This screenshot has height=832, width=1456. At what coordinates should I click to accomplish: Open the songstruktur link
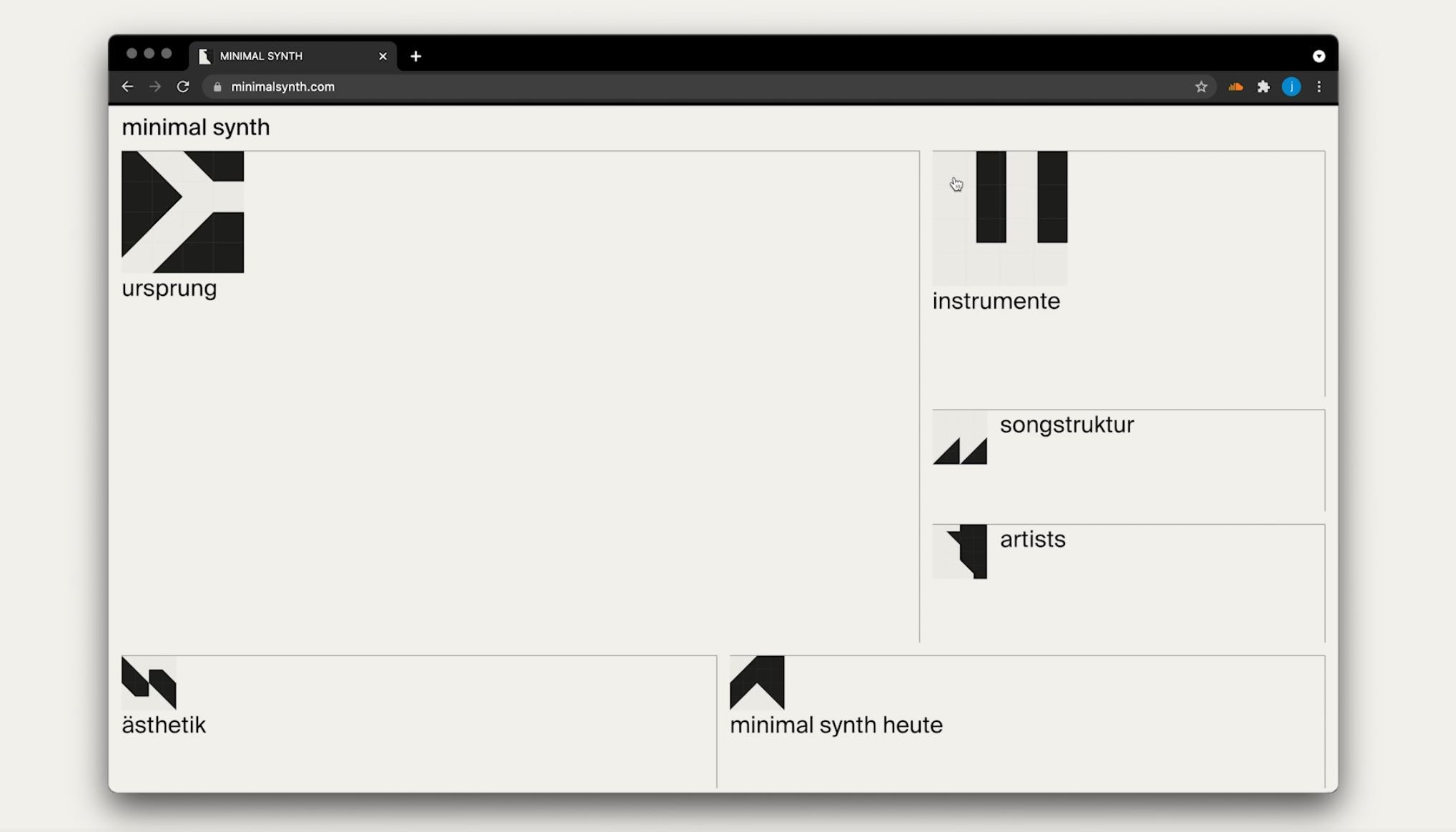(x=1066, y=425)
